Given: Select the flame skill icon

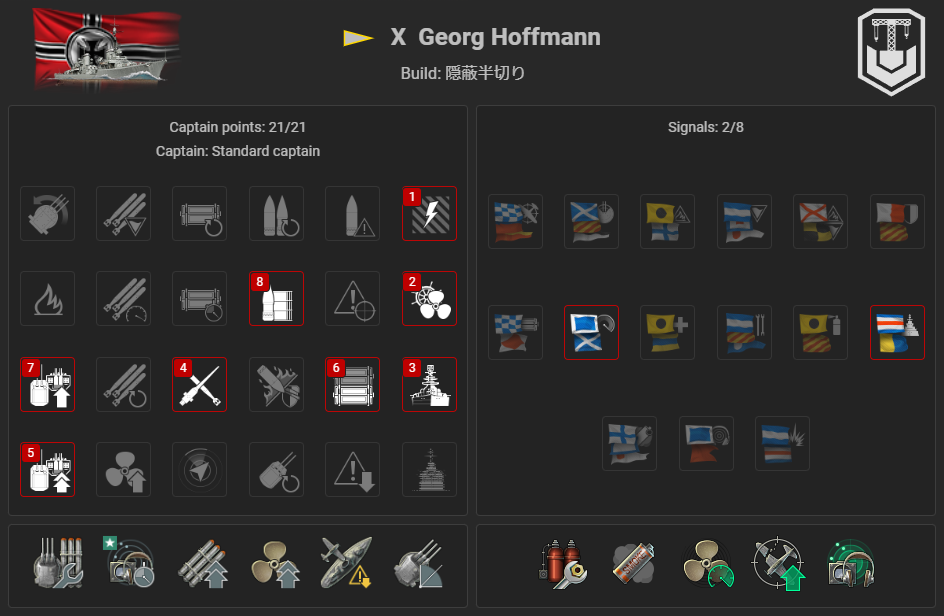Looking at the screenshot, I should [48, 299].
